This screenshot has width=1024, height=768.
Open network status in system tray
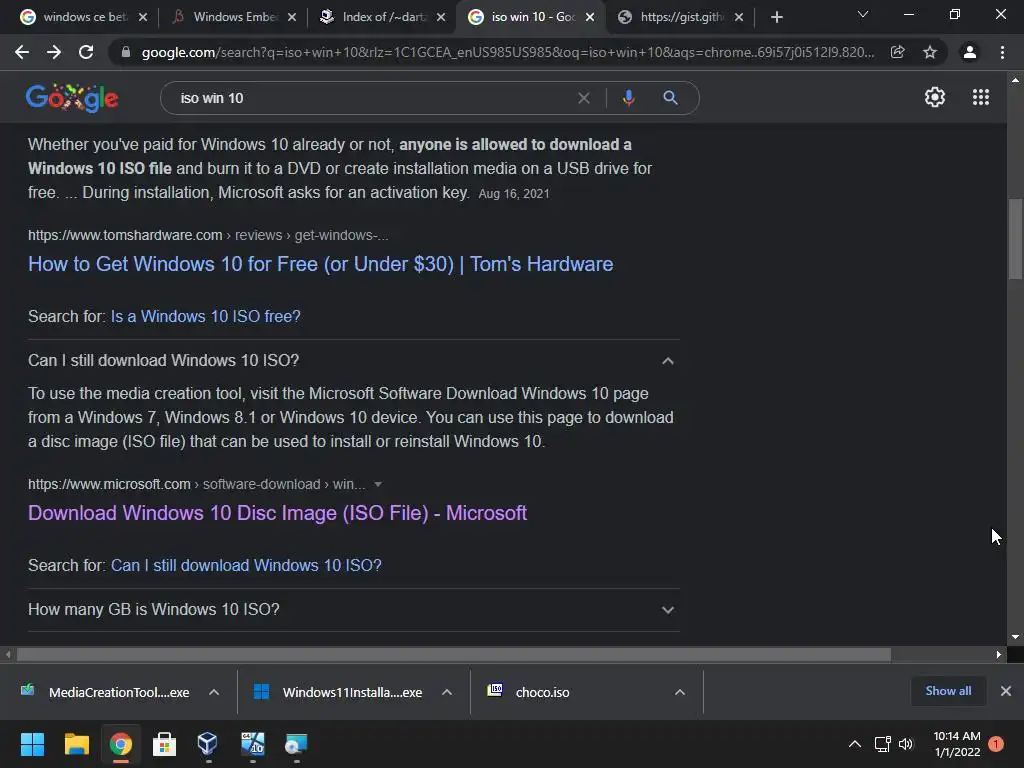click(x=882, y=744)
